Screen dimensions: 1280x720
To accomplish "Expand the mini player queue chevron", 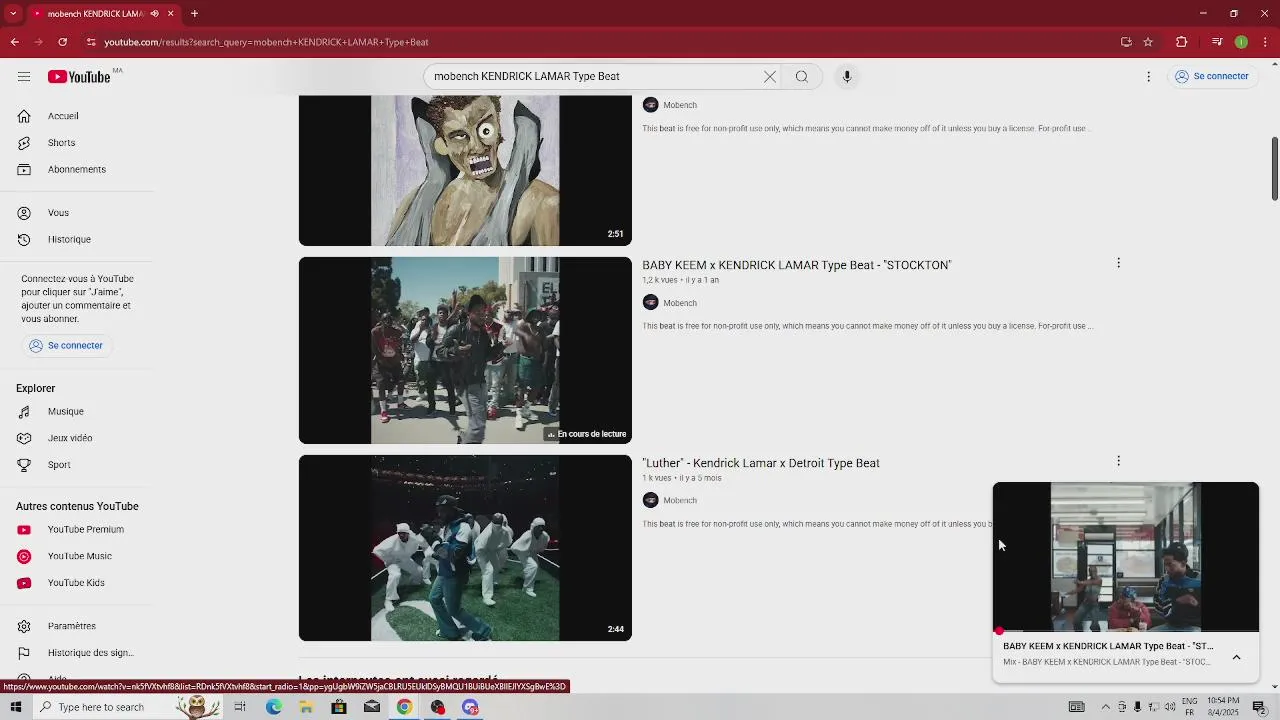I will 1236,657.
